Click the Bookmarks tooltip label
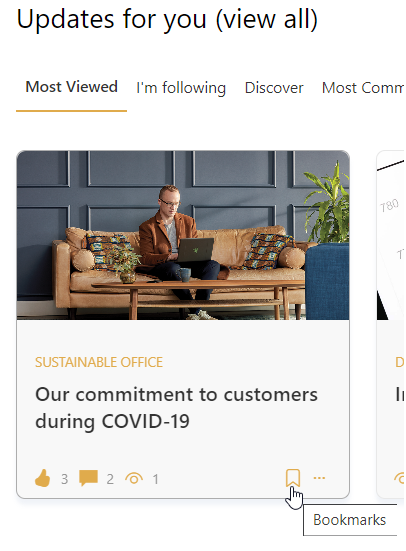 [x=349, y=520]
